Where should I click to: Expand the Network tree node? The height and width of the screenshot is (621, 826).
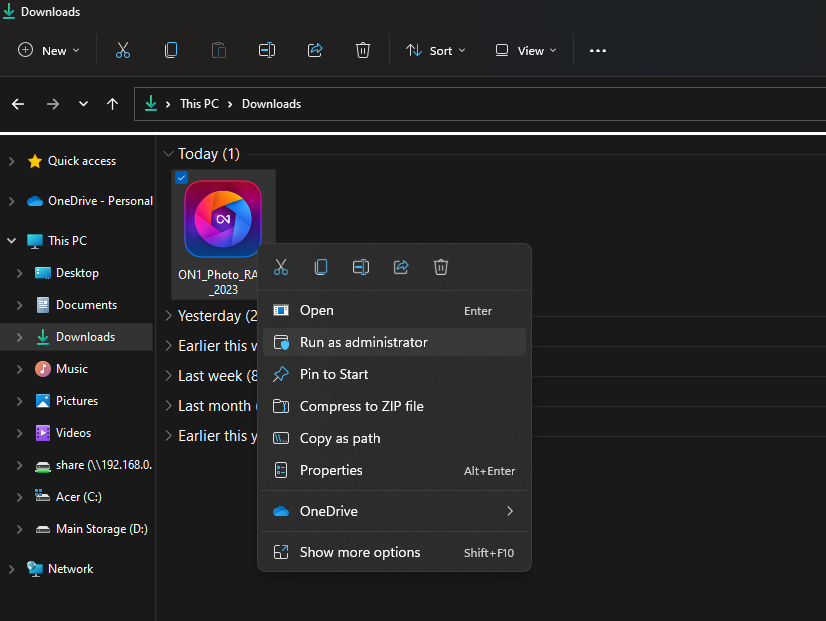coord(12,569)
